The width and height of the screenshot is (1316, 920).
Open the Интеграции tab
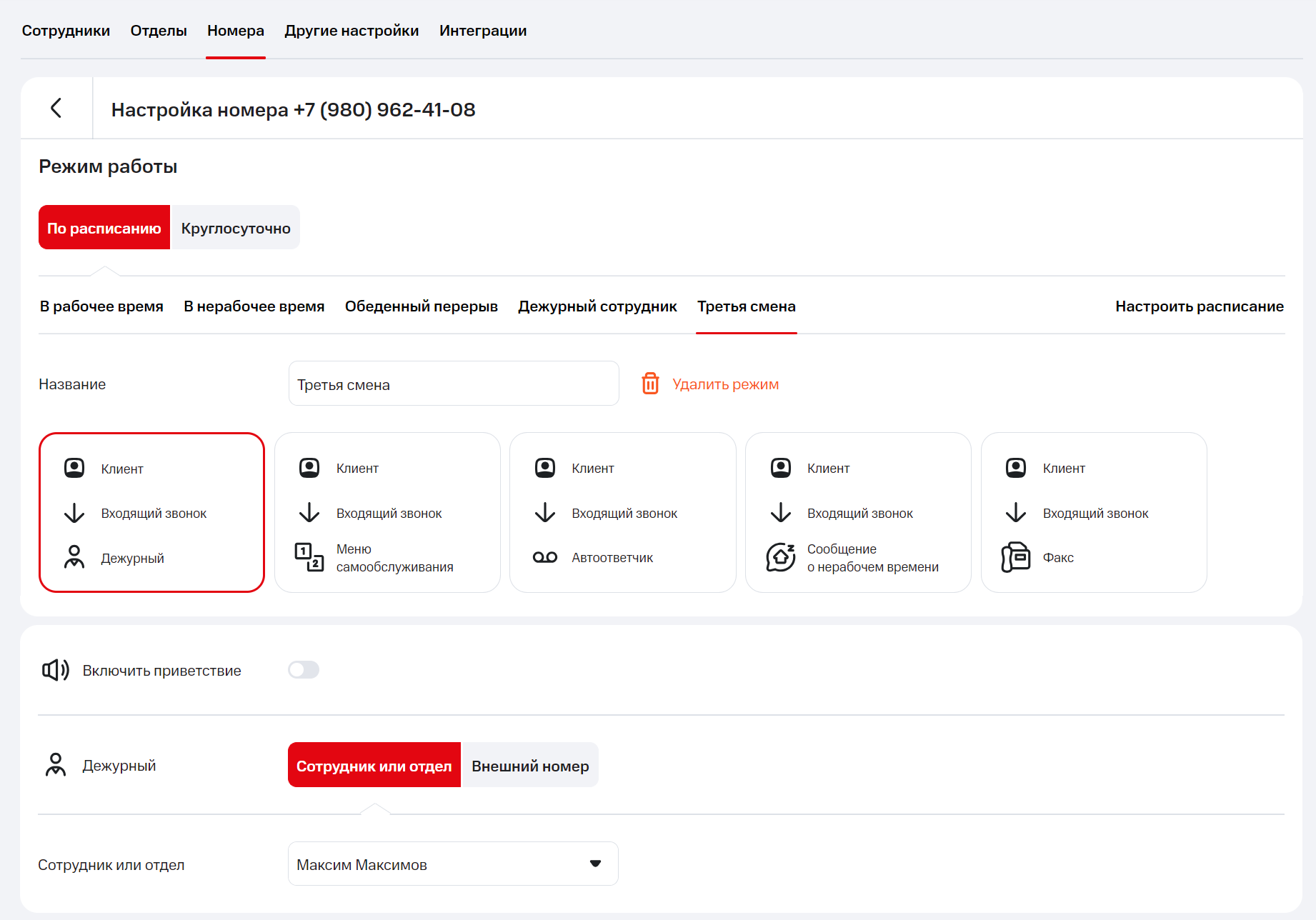point(483,31)
